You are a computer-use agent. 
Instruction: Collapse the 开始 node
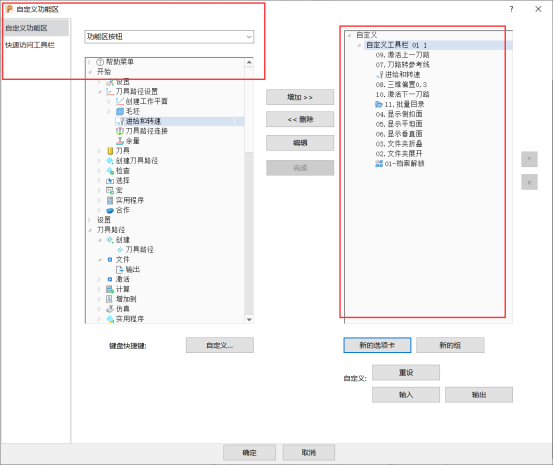pyautogui.click(x=90, y=72)
